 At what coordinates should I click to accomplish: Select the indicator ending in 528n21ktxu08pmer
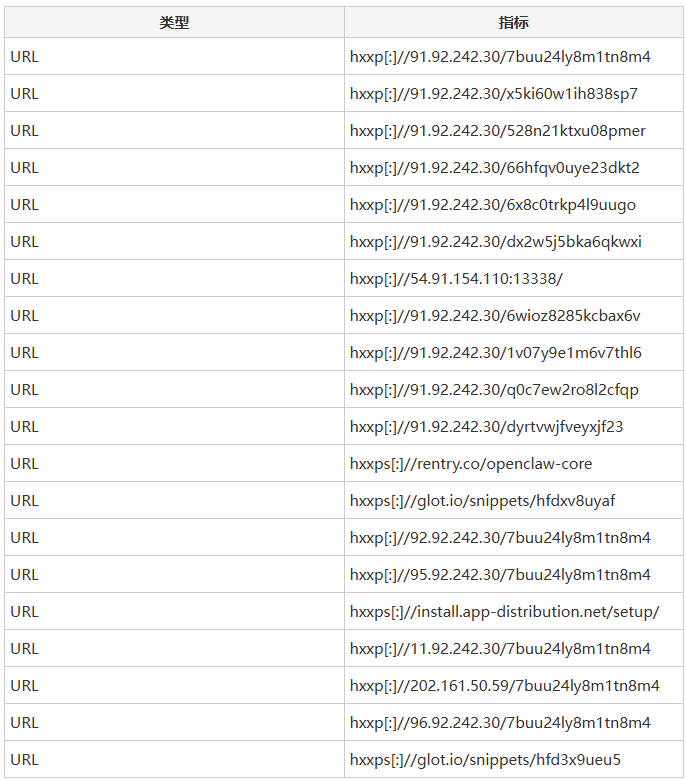(498, 131)
